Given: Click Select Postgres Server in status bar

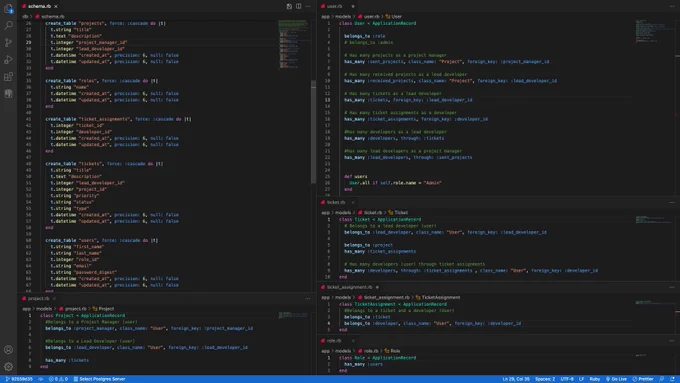Looking at the screenshot, I should [99, 379].
